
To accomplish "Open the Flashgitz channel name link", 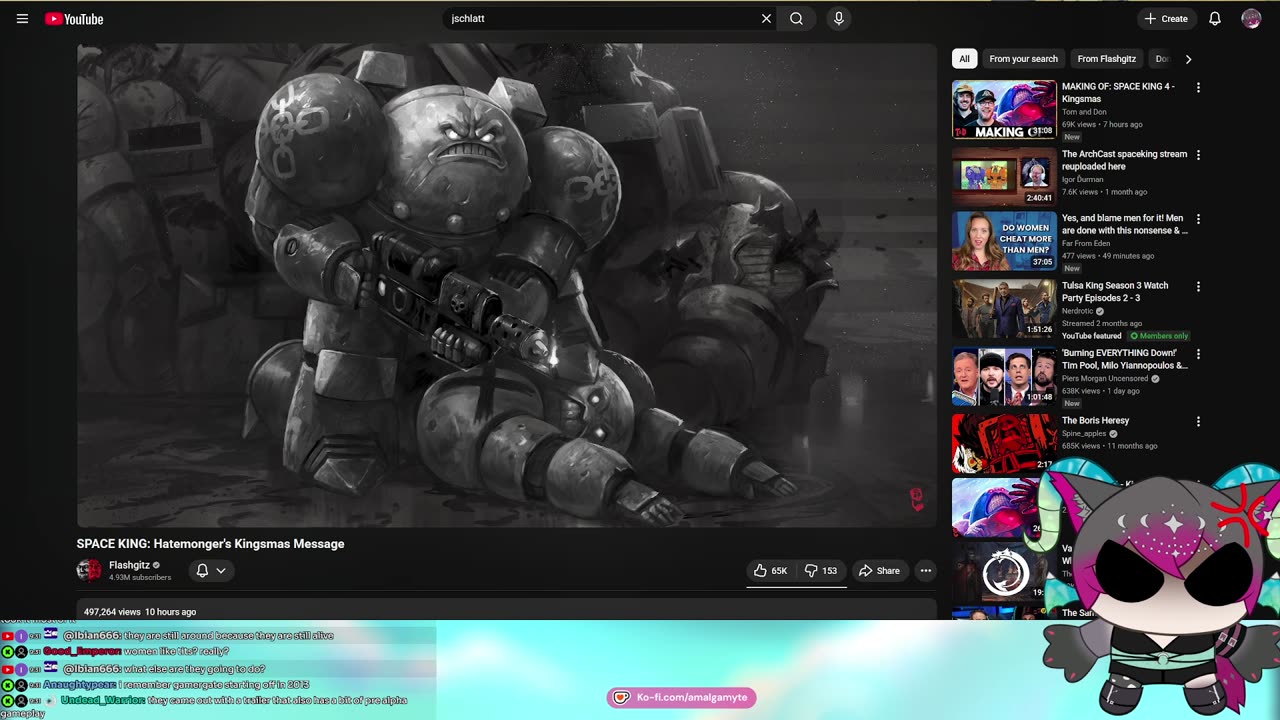I will 129,565.
